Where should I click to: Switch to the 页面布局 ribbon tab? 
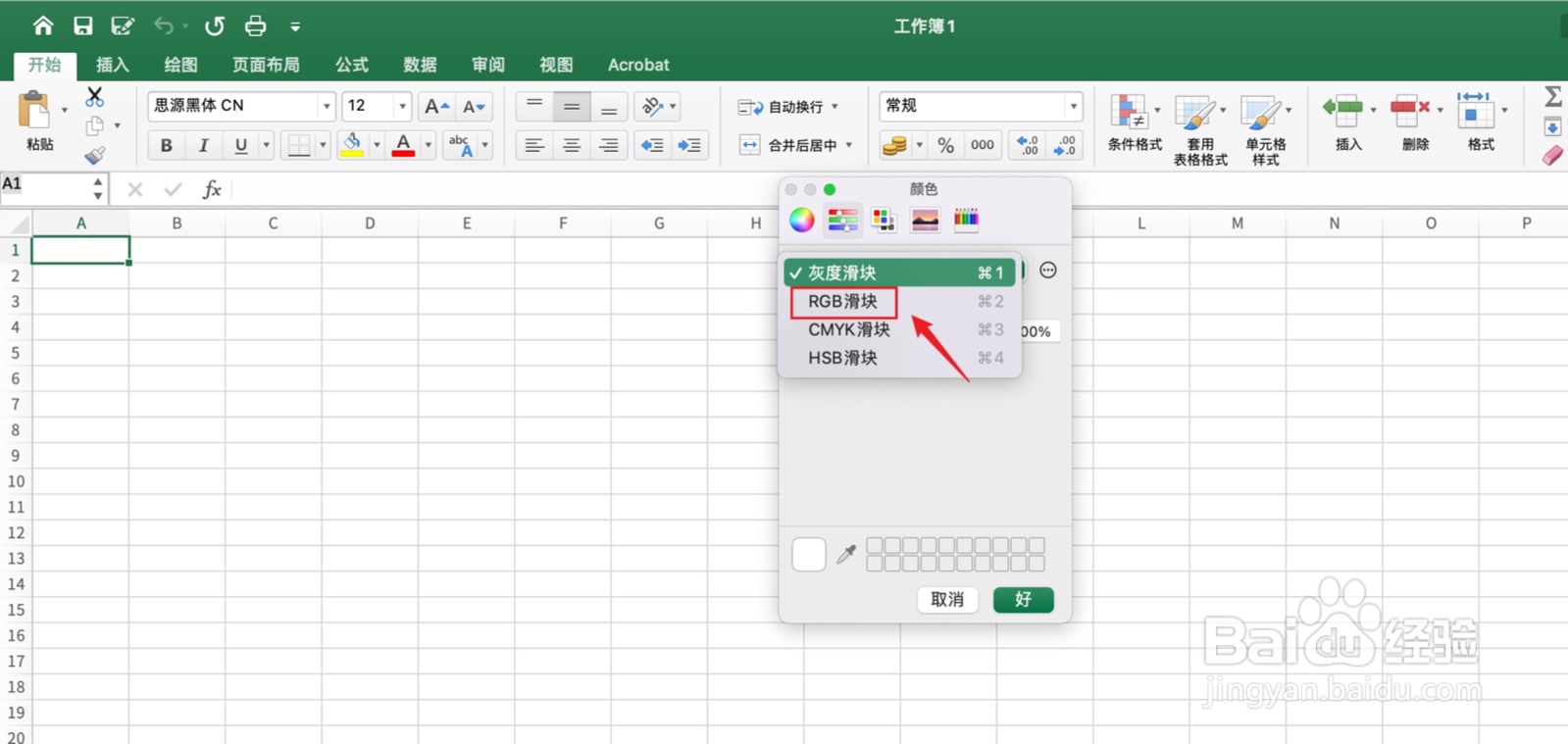coord(266,65)
